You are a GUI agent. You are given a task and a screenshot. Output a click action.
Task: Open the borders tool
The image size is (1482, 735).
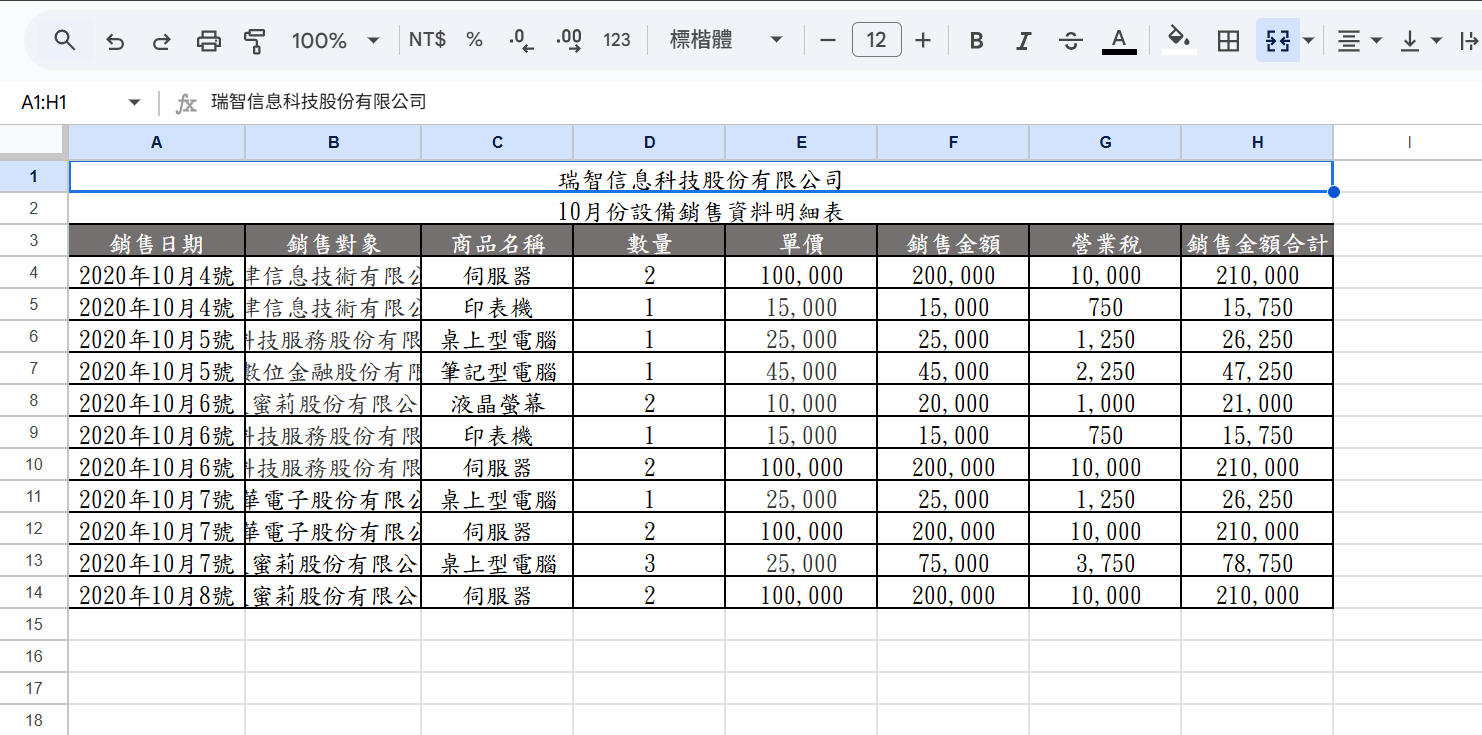[x=1228, y=41]
